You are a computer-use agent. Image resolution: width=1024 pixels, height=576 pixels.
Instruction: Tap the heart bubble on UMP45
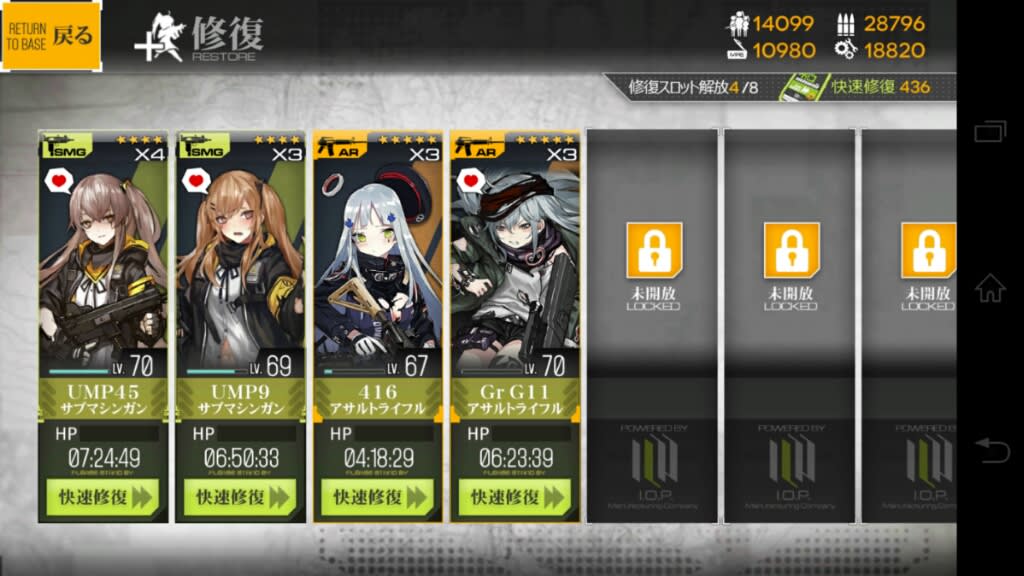pyautogui.click(x=59, y=180)
